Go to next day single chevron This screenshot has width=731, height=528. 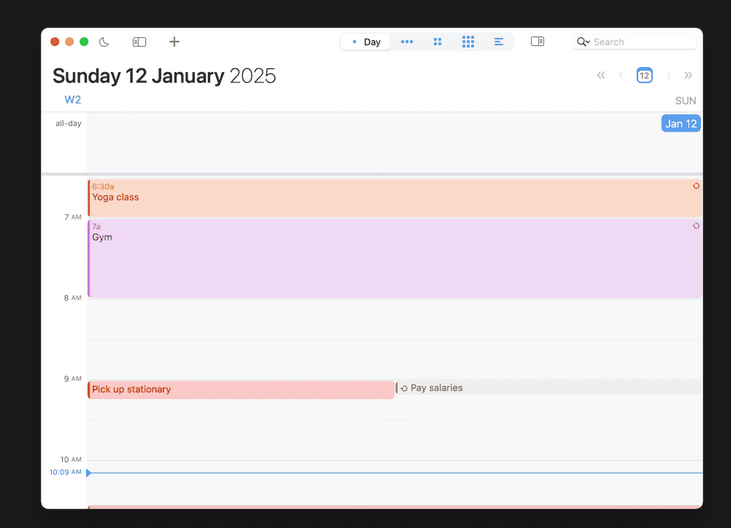coord(668,75)
